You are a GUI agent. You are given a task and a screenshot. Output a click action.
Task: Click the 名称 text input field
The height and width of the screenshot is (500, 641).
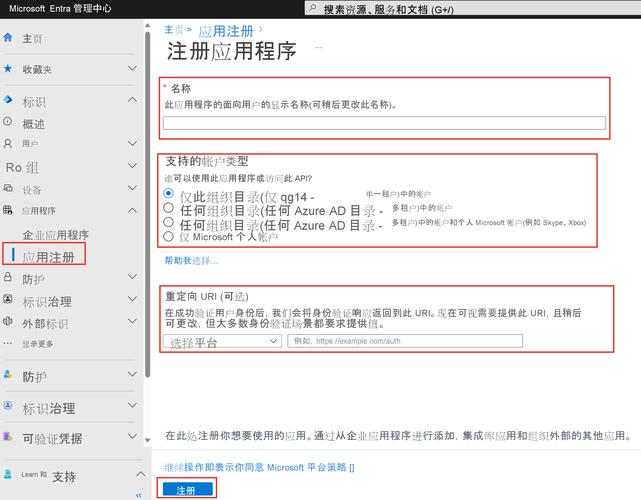tap(384, 123)
